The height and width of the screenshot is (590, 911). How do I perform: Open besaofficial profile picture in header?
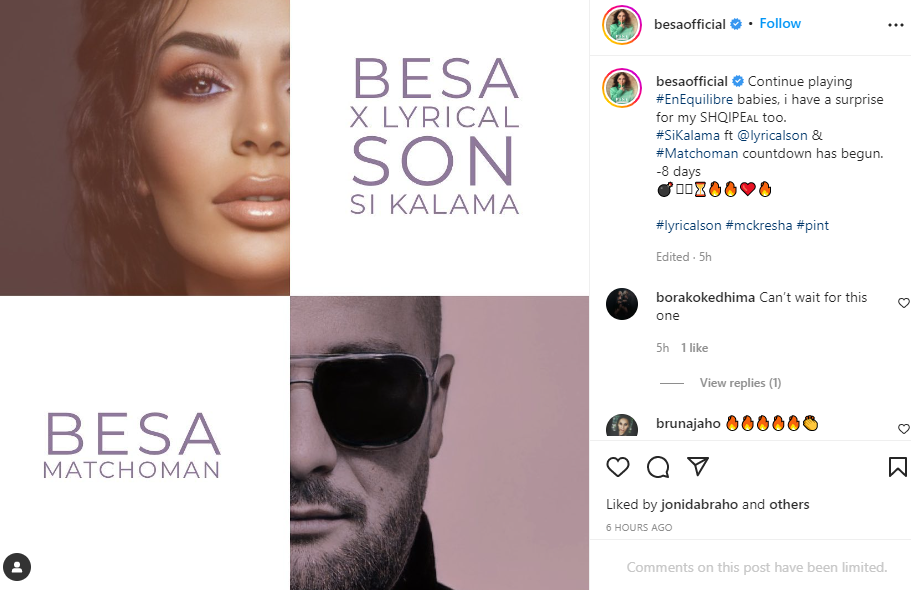coord(622,24)
